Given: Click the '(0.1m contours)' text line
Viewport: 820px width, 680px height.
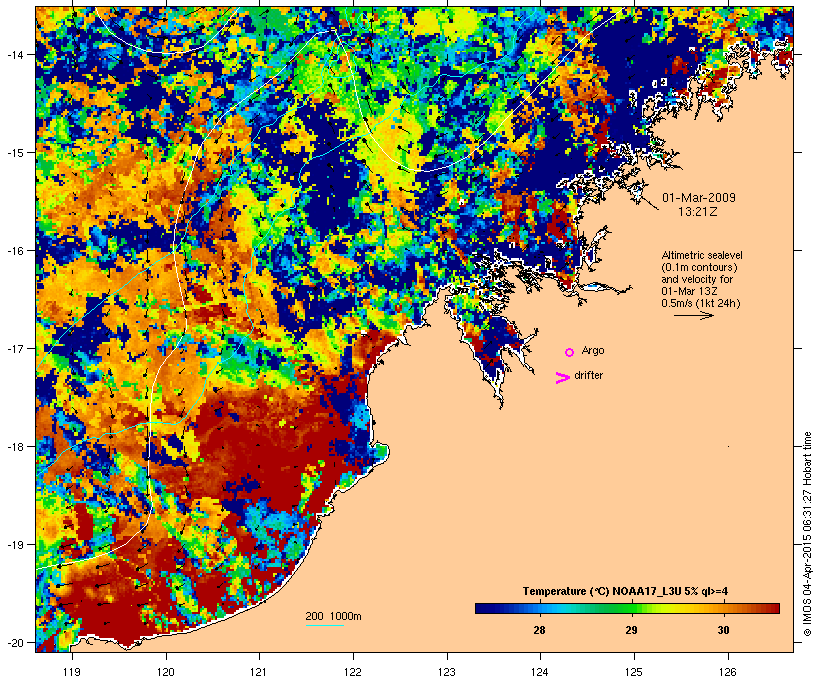Looking at the screenshot, I should (x=699, y=267).
